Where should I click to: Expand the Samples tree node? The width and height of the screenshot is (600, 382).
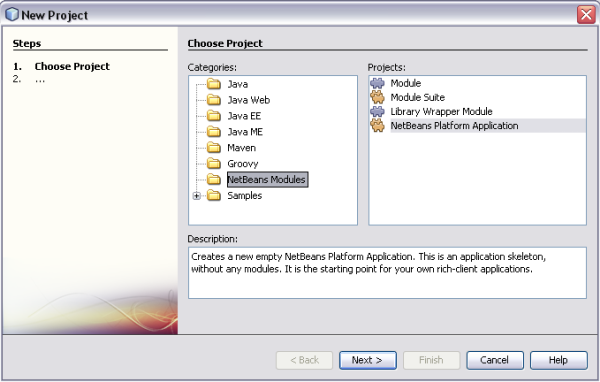tap(196, 196)
